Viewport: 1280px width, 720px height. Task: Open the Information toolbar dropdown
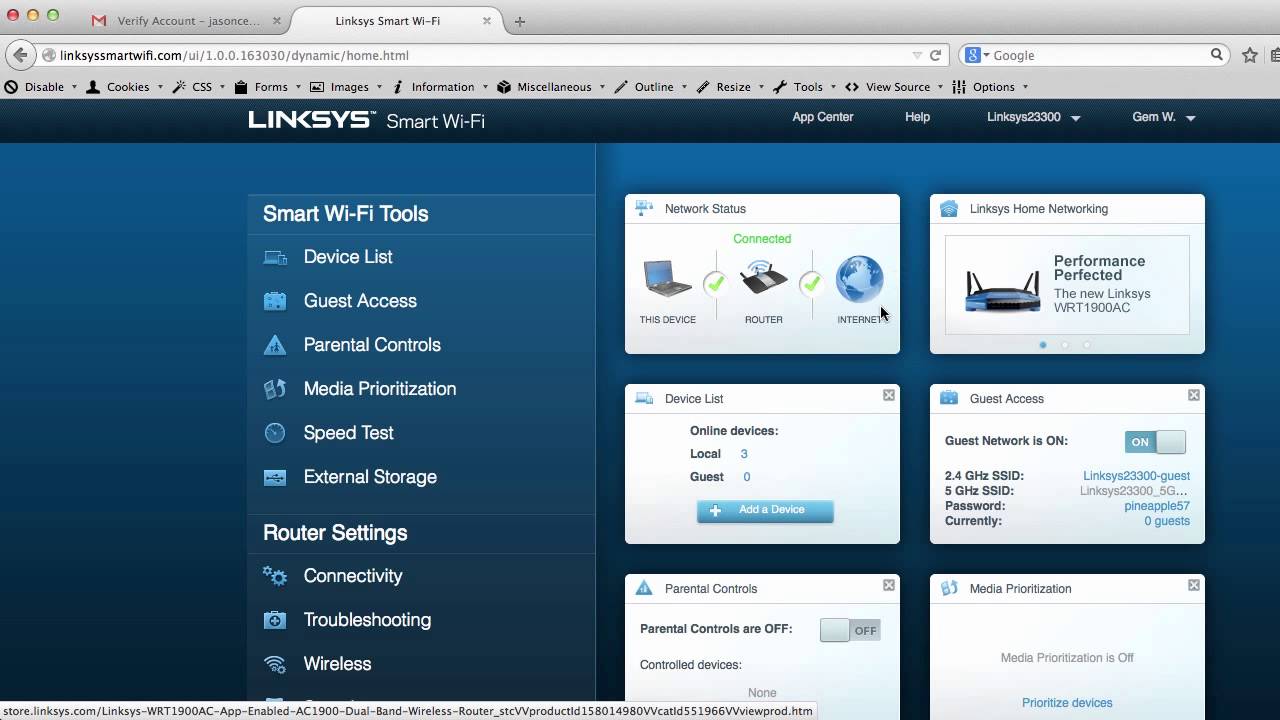(440, 87)
